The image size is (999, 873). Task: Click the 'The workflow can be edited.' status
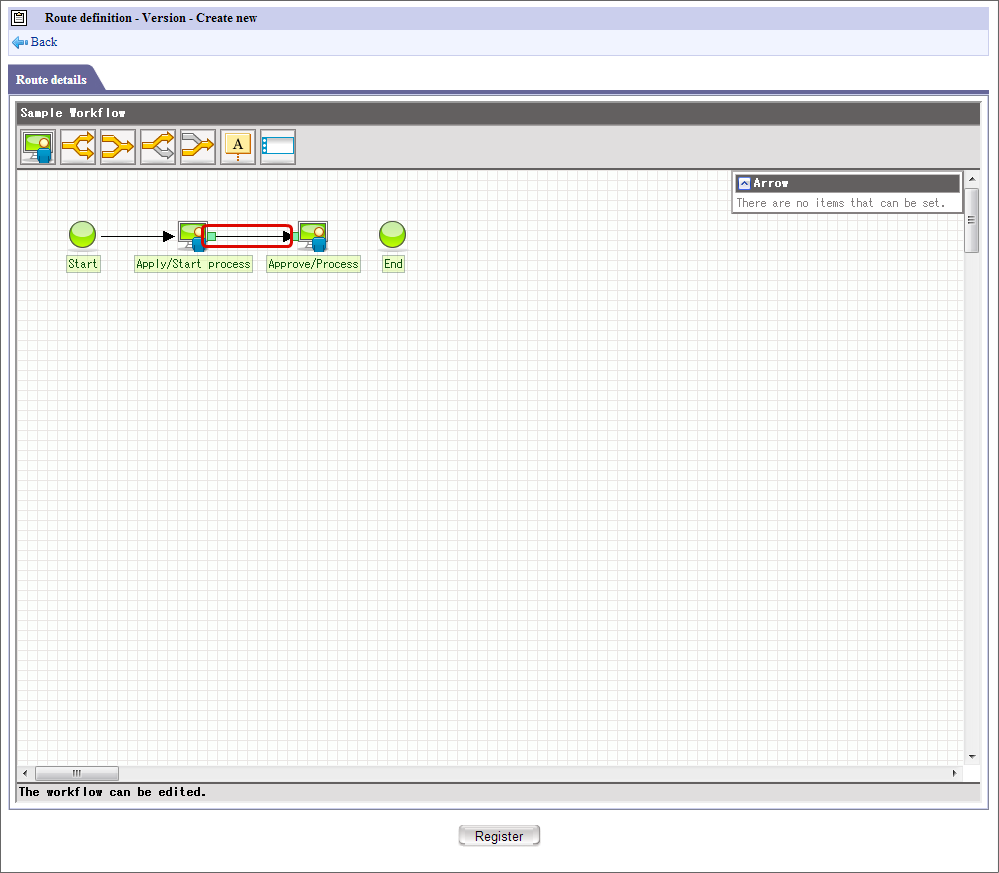(112, 792)
